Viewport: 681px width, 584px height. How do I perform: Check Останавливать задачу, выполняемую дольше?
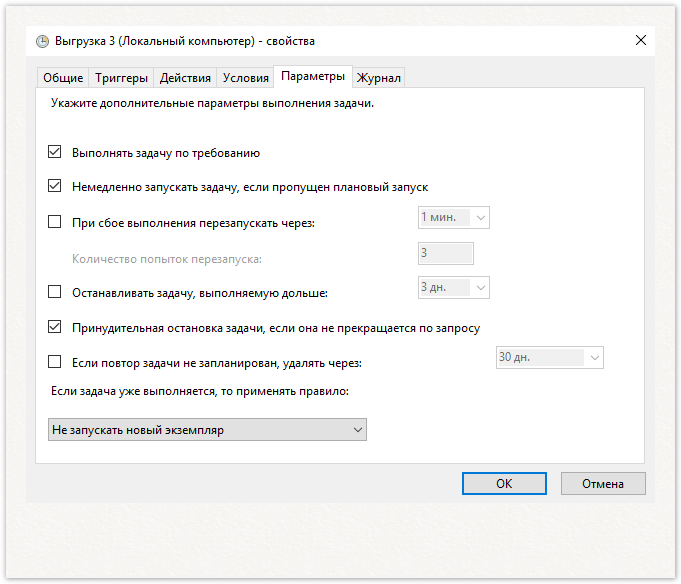[x=54, y=292]
